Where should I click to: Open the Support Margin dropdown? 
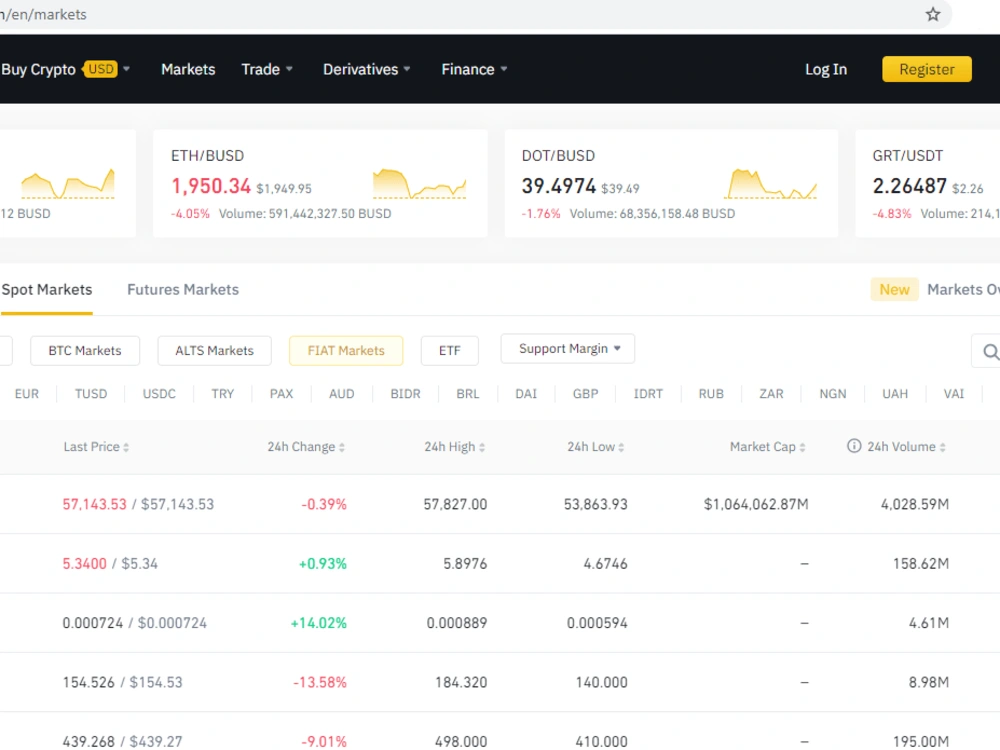click(568, 349)
